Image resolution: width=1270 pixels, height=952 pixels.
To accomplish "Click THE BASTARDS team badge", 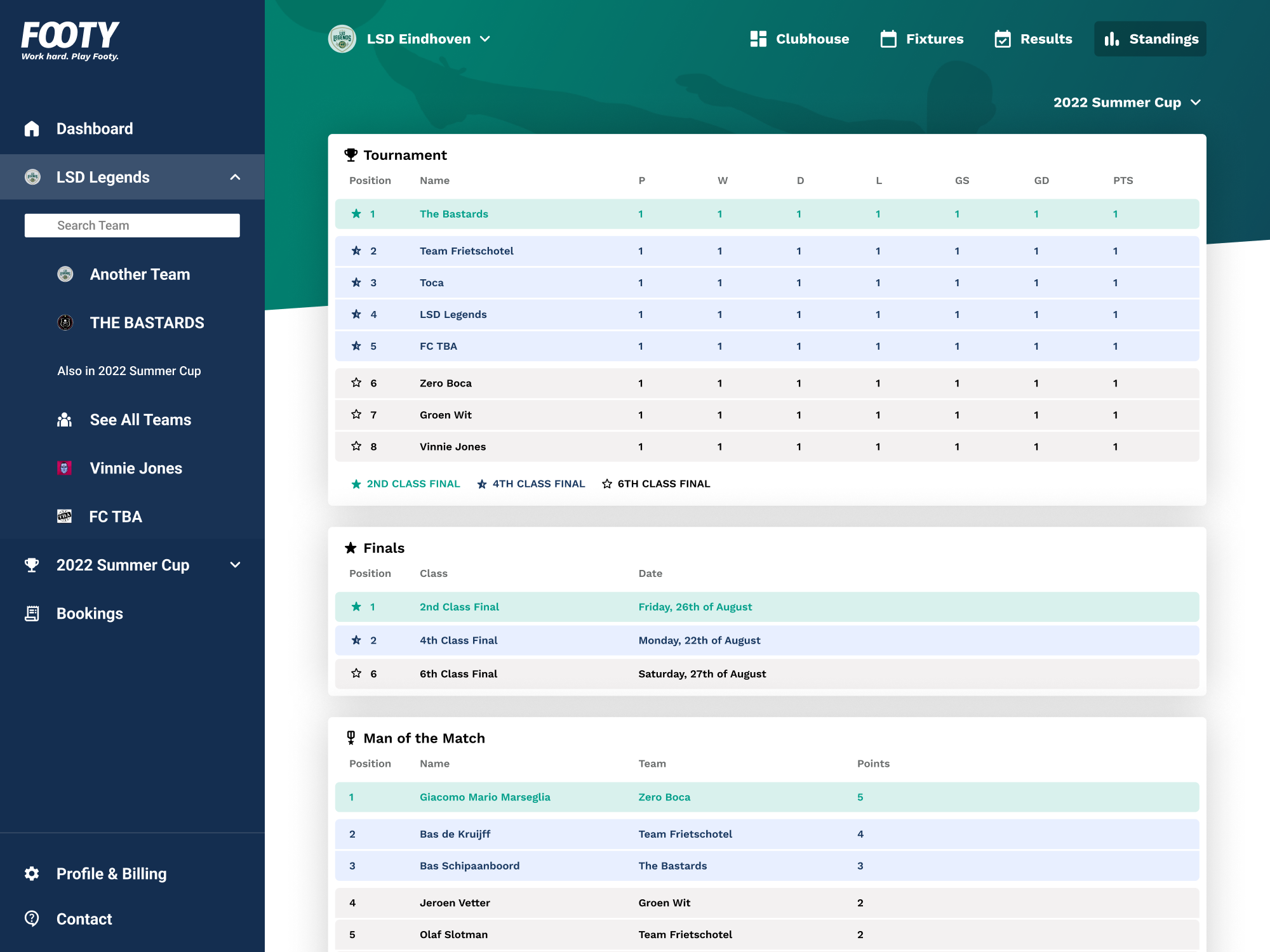I will tap(65, 322).
